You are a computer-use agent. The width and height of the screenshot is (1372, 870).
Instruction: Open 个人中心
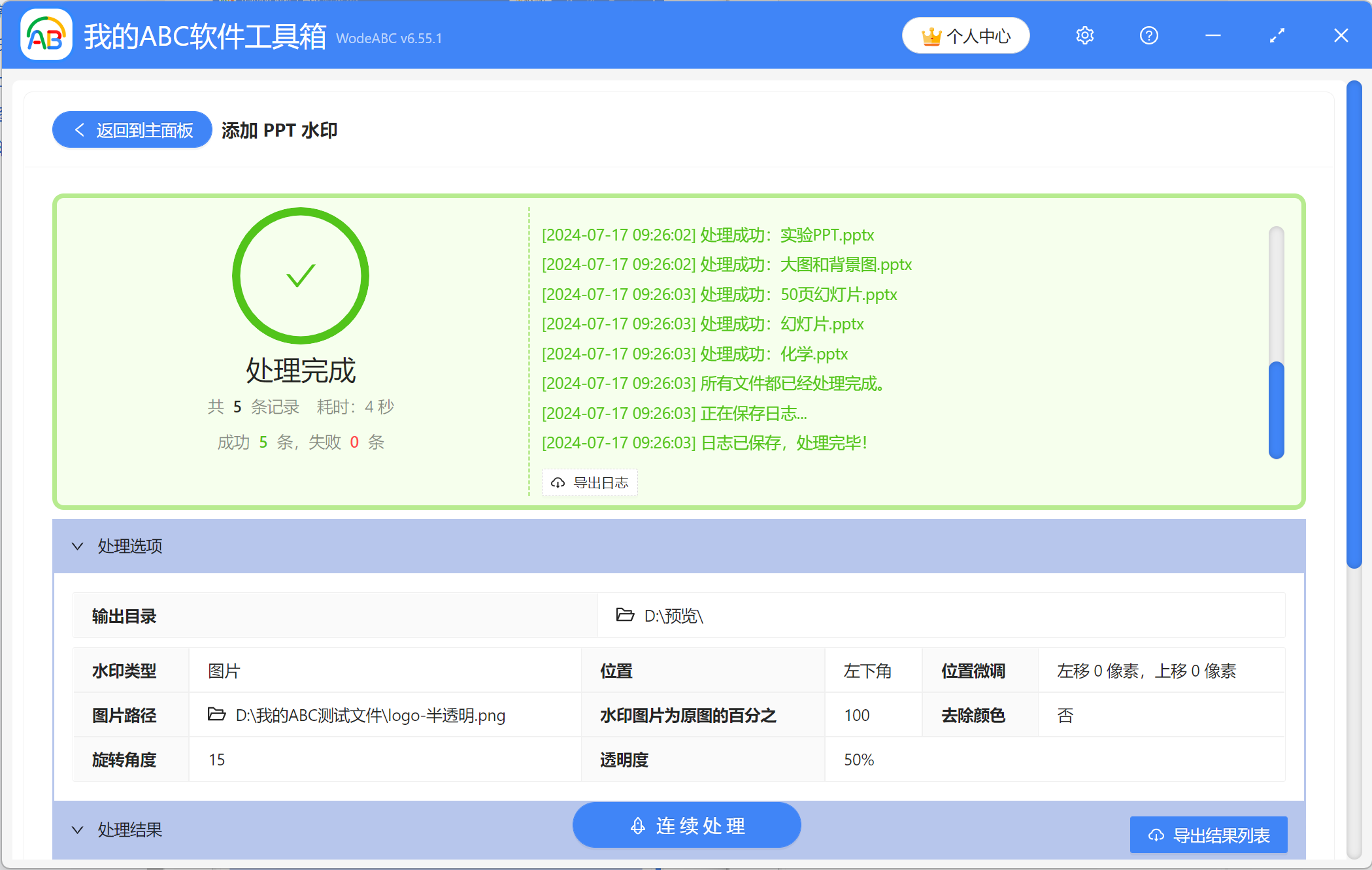pos(965,35)
